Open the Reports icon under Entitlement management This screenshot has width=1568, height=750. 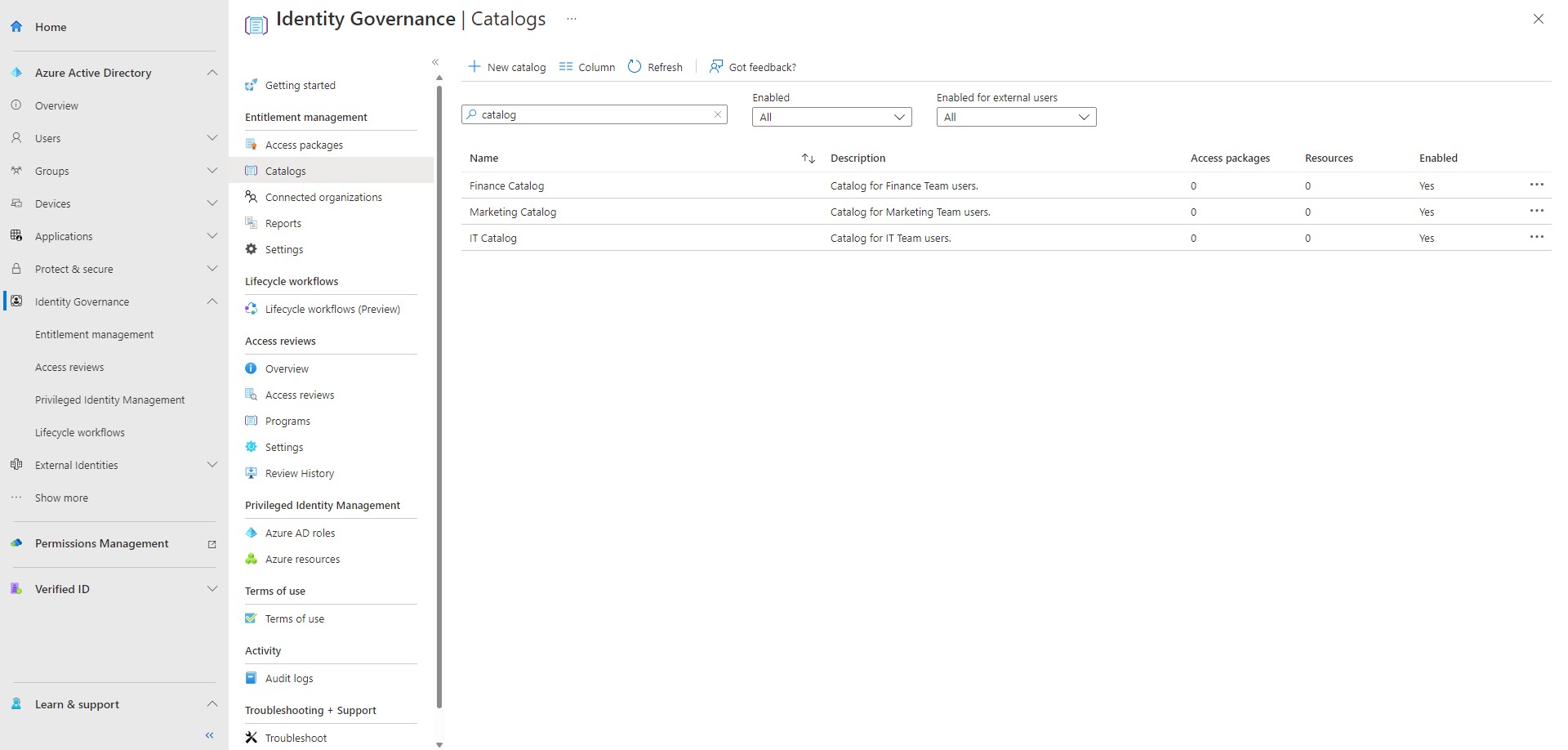(251, 222)
